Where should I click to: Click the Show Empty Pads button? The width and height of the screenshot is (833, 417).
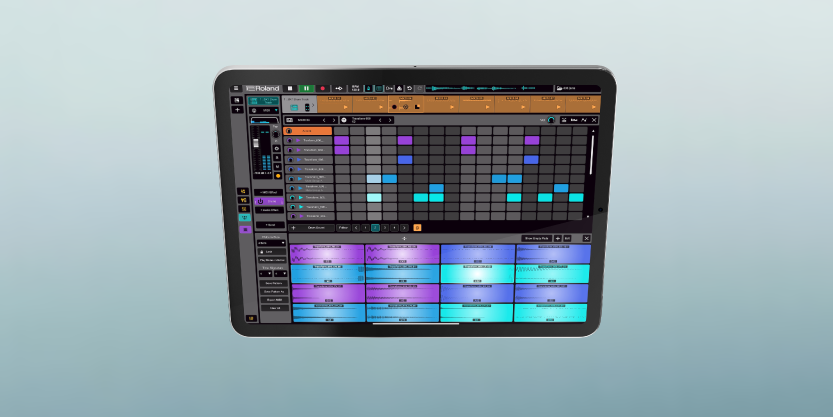click(537, 239)
